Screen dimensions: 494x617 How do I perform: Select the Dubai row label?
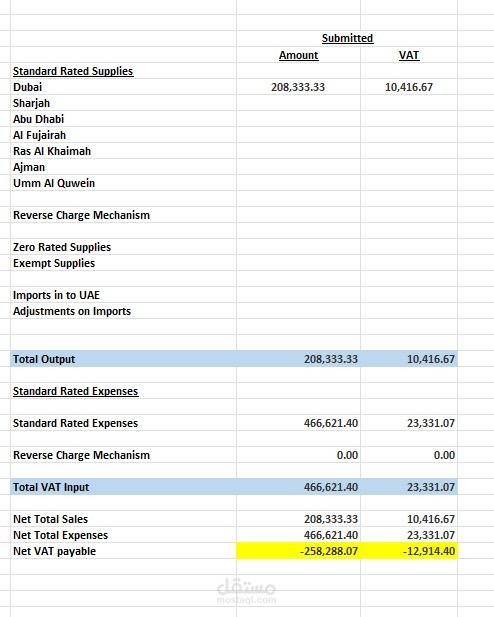point(28,87)
